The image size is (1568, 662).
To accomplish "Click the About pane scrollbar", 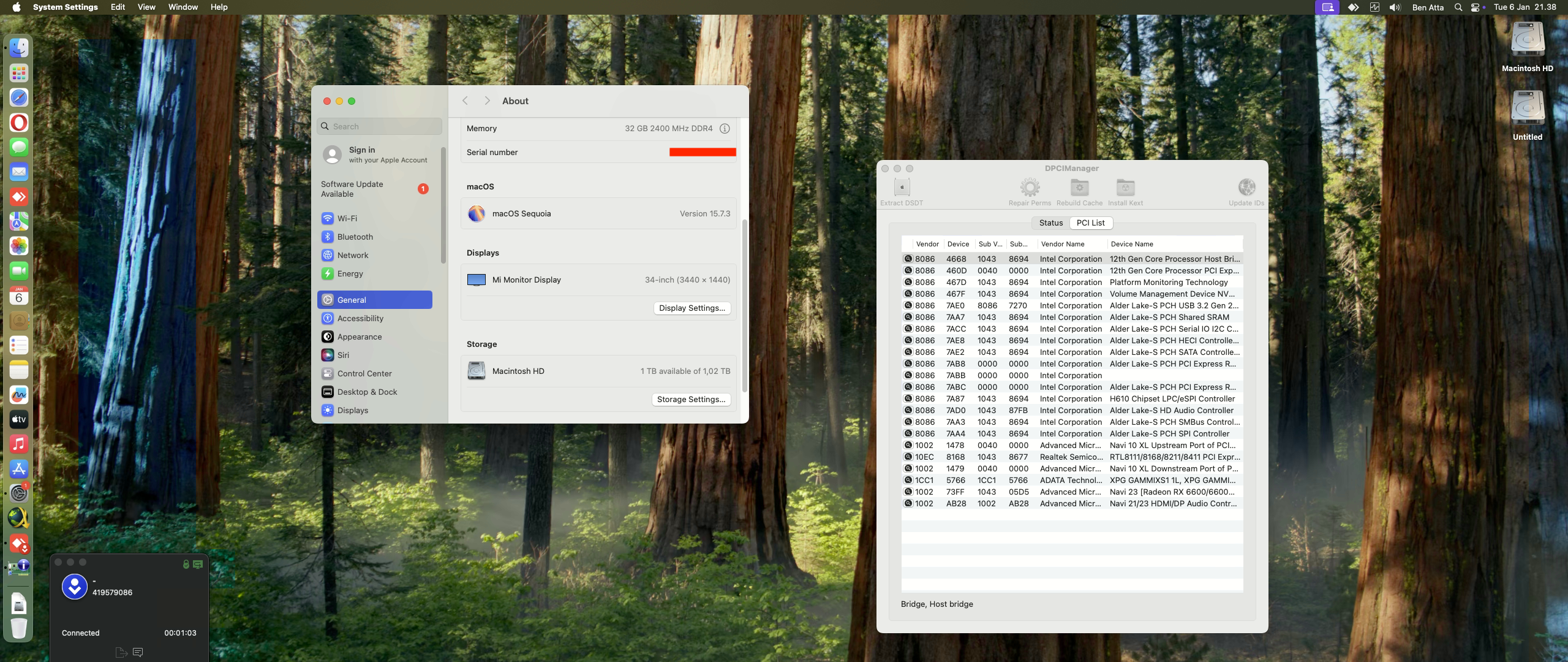I will [x=745, y=305].
